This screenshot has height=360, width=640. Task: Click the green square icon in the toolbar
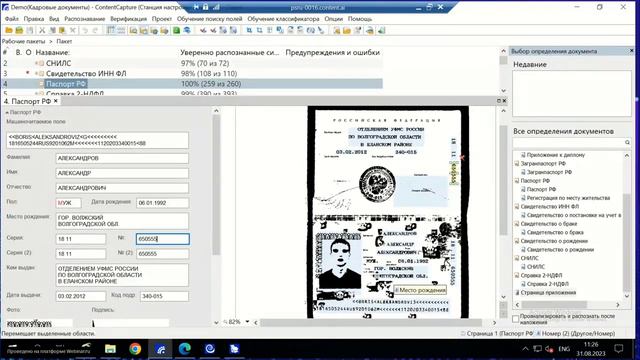click(176, 30)
